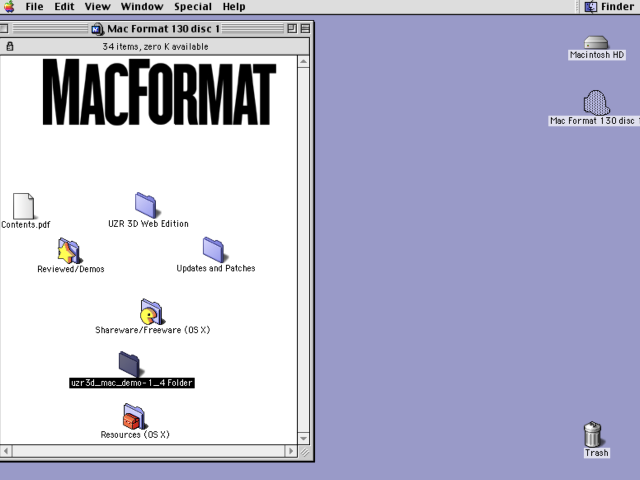Click the Updates and Patches label
The image size is (640, 480).
pos(216,268)
